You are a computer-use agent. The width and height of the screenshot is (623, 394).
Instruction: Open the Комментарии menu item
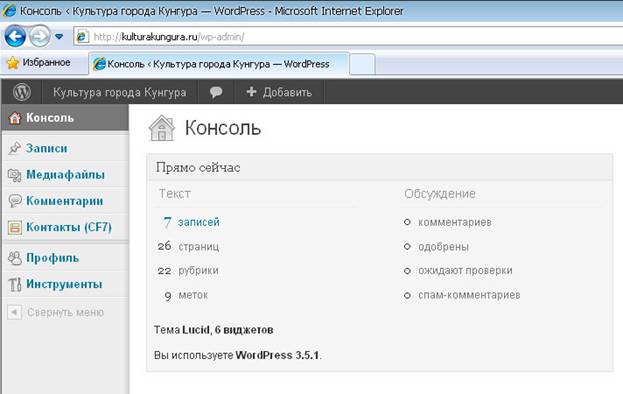click(65, 201)
